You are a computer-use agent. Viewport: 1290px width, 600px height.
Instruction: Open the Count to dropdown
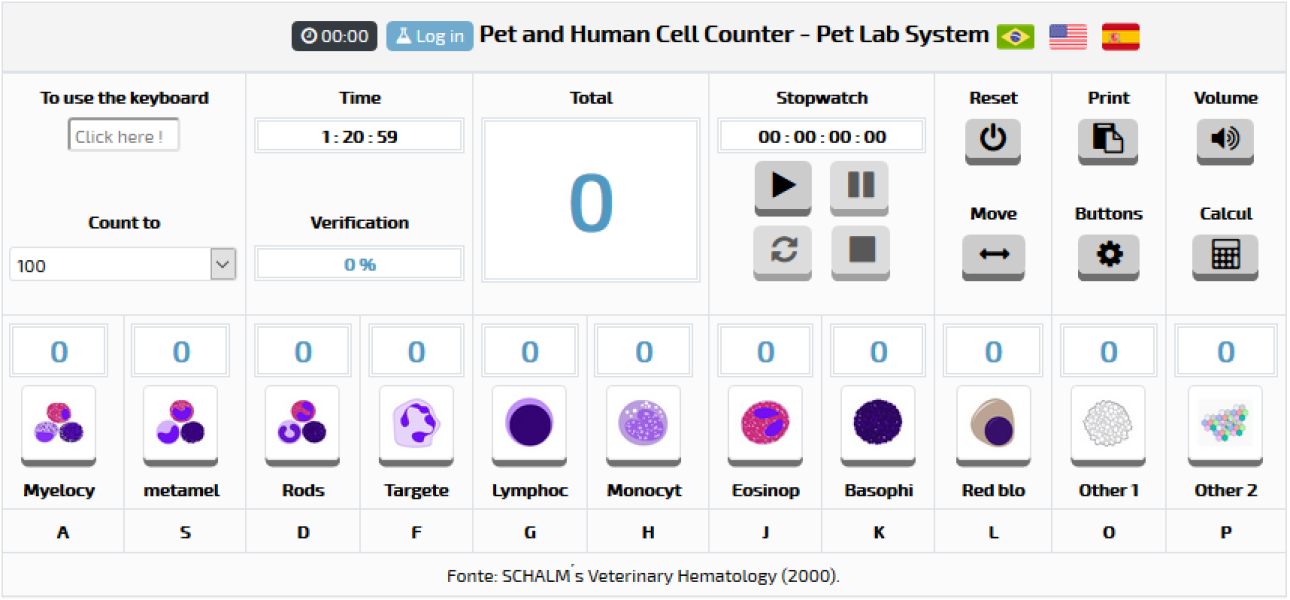pos(123,265)
